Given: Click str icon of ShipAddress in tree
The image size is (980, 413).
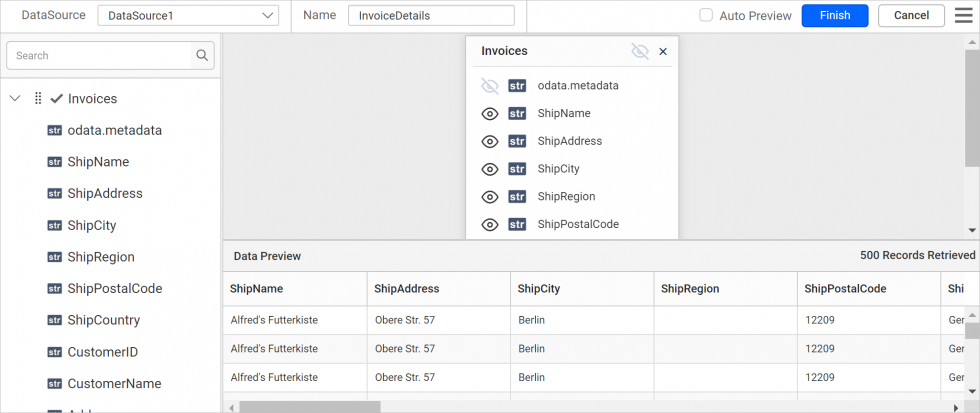Looking at the screenshot, I should 55,194.
